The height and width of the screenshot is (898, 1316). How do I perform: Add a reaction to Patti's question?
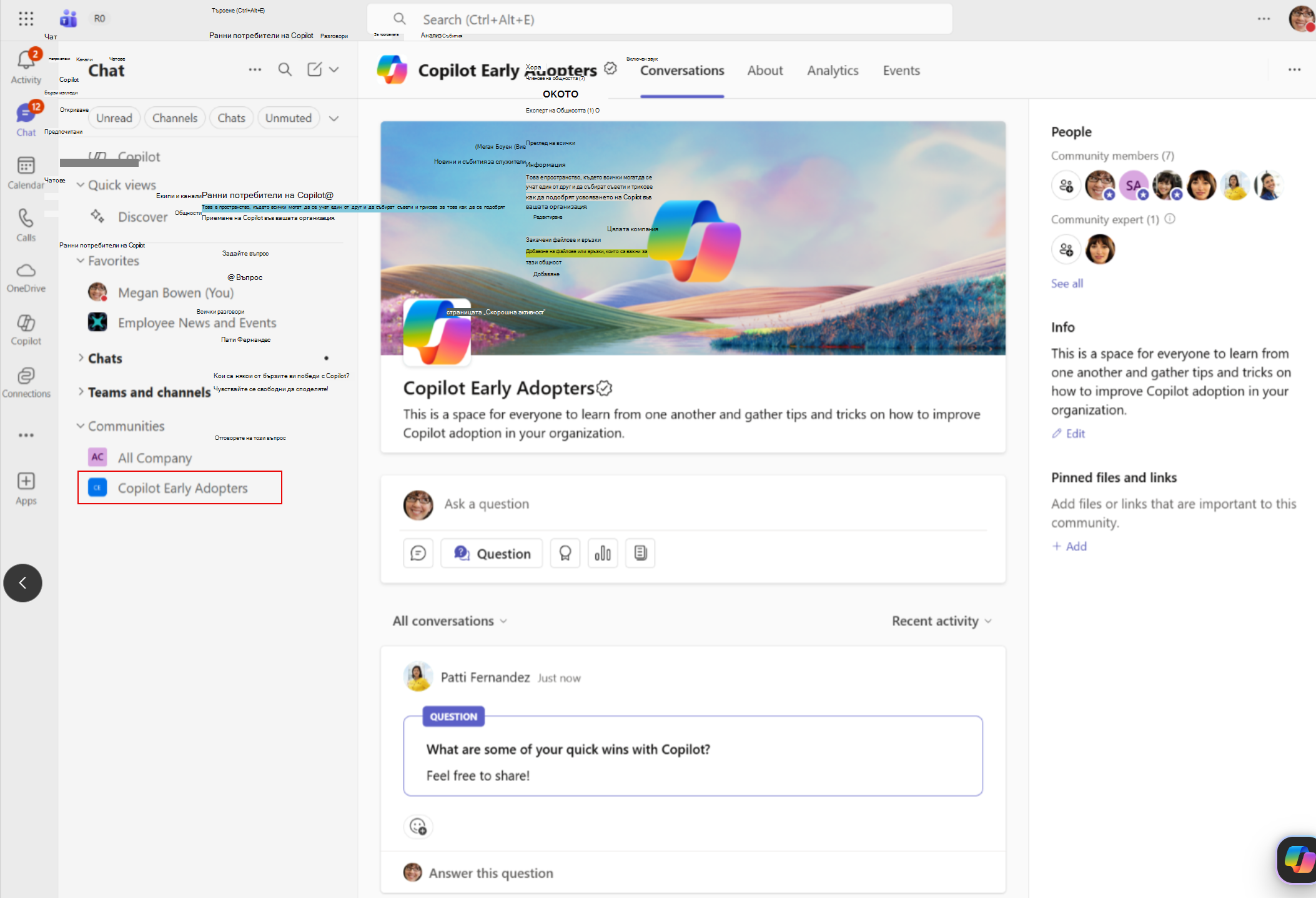418,827
